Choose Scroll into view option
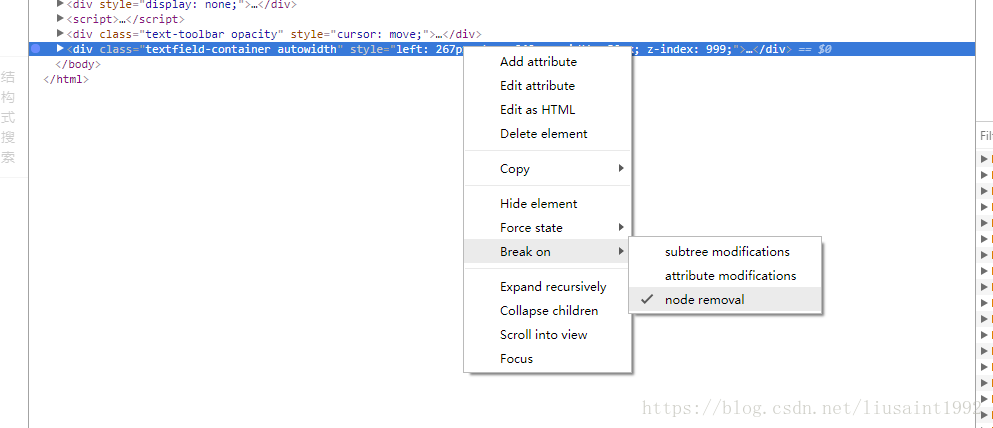993x428 pixels. point(548,335)
